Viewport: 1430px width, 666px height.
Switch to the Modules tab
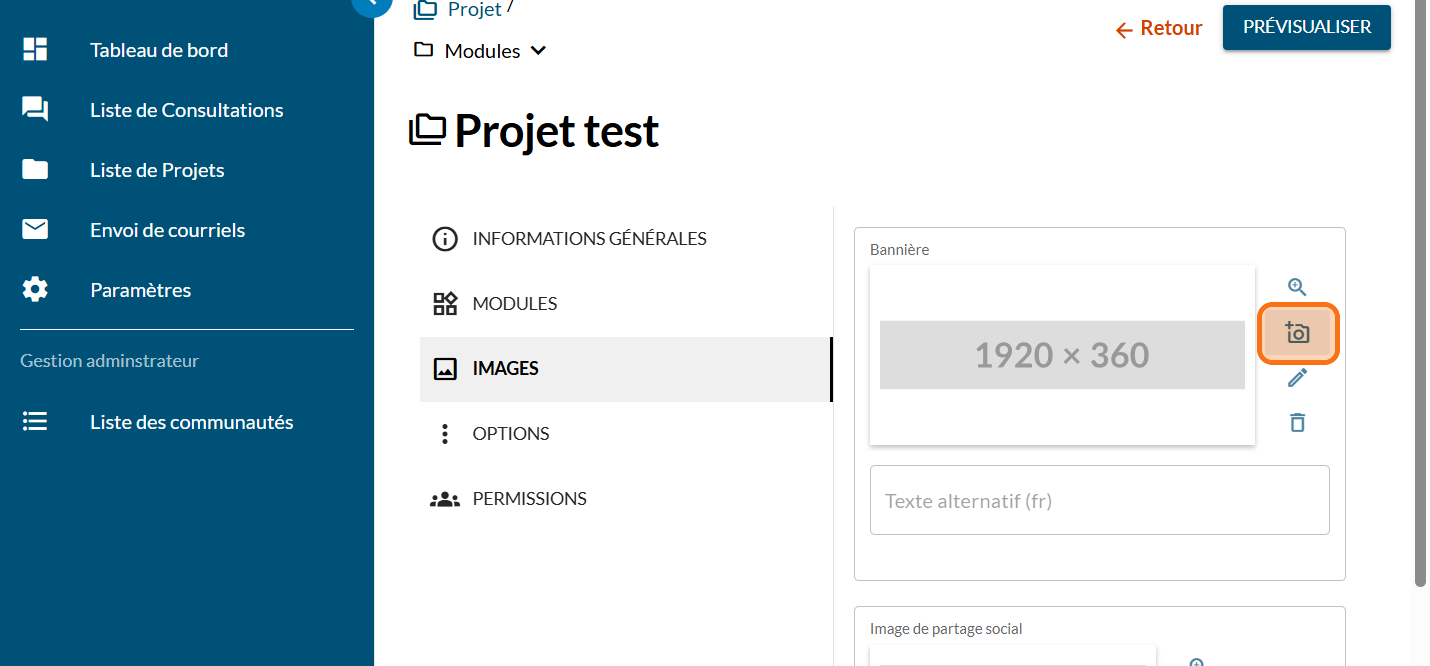coord(514,304)
